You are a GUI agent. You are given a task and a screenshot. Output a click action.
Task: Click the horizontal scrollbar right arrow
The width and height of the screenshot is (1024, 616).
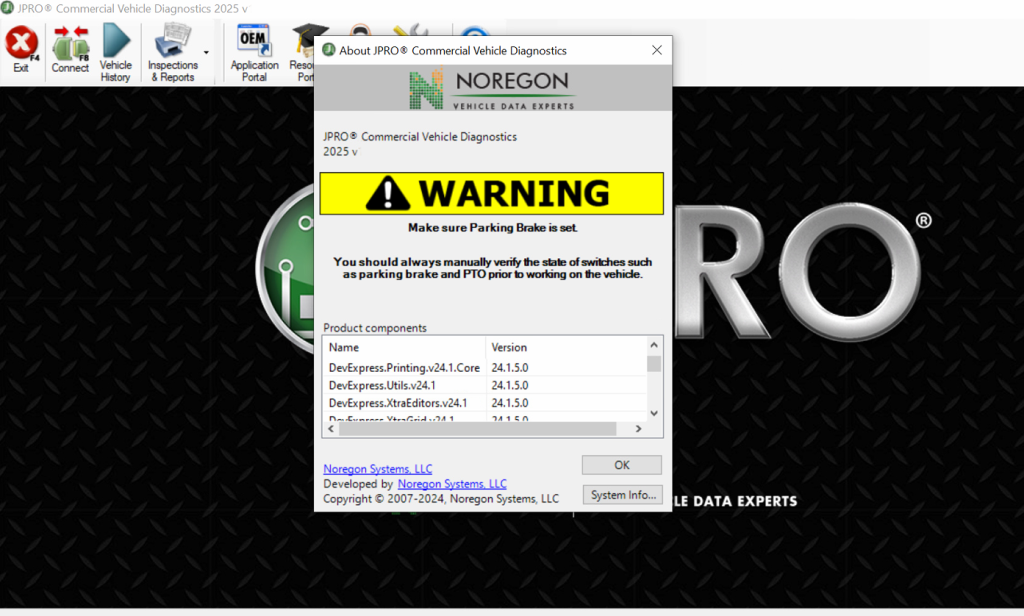(638, 429)
